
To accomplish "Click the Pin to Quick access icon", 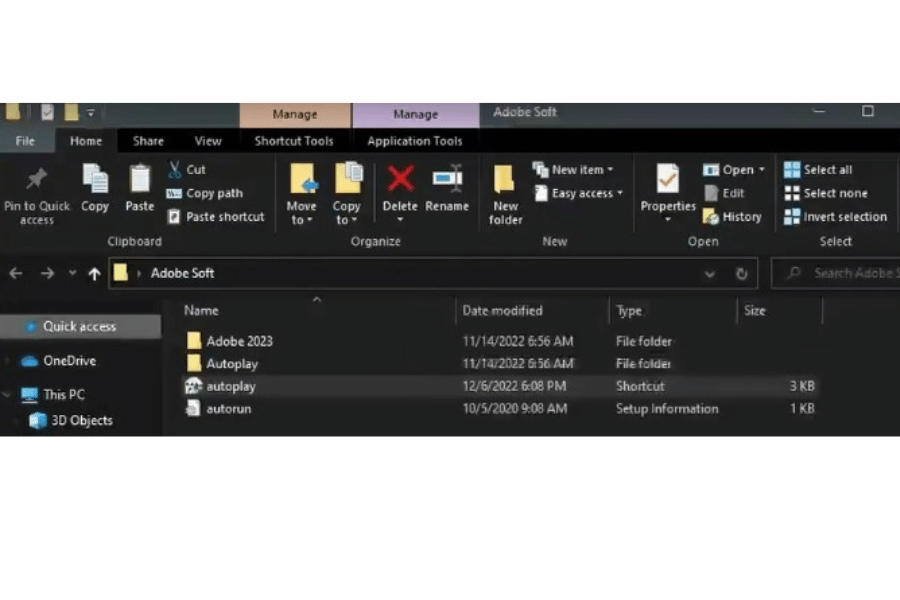I will pyautogui.click(x=37, y=181).
